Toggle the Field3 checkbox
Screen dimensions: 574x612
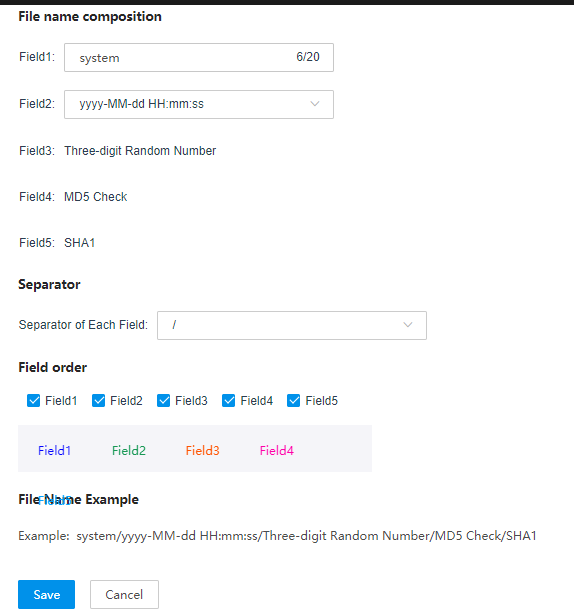click(x=163, y=400)
